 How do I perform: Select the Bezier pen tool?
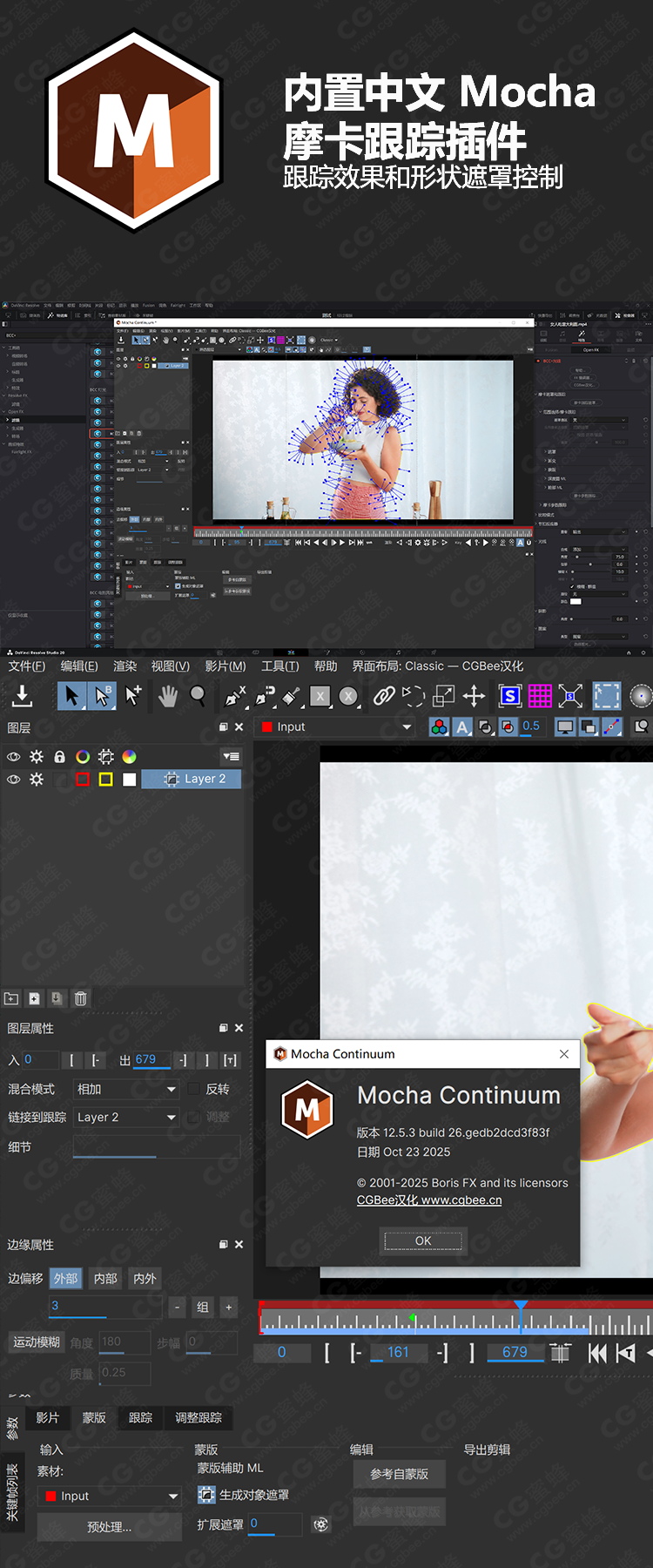265,695
